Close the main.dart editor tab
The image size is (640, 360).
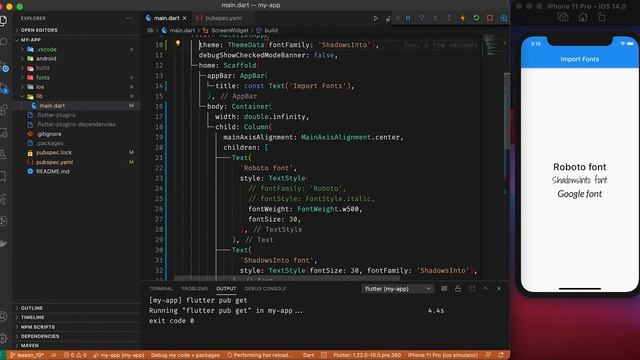[x=184, y=18]
